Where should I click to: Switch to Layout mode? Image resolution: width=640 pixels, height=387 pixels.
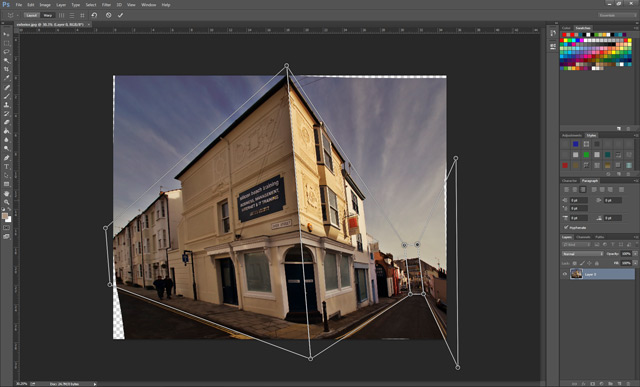31,15
